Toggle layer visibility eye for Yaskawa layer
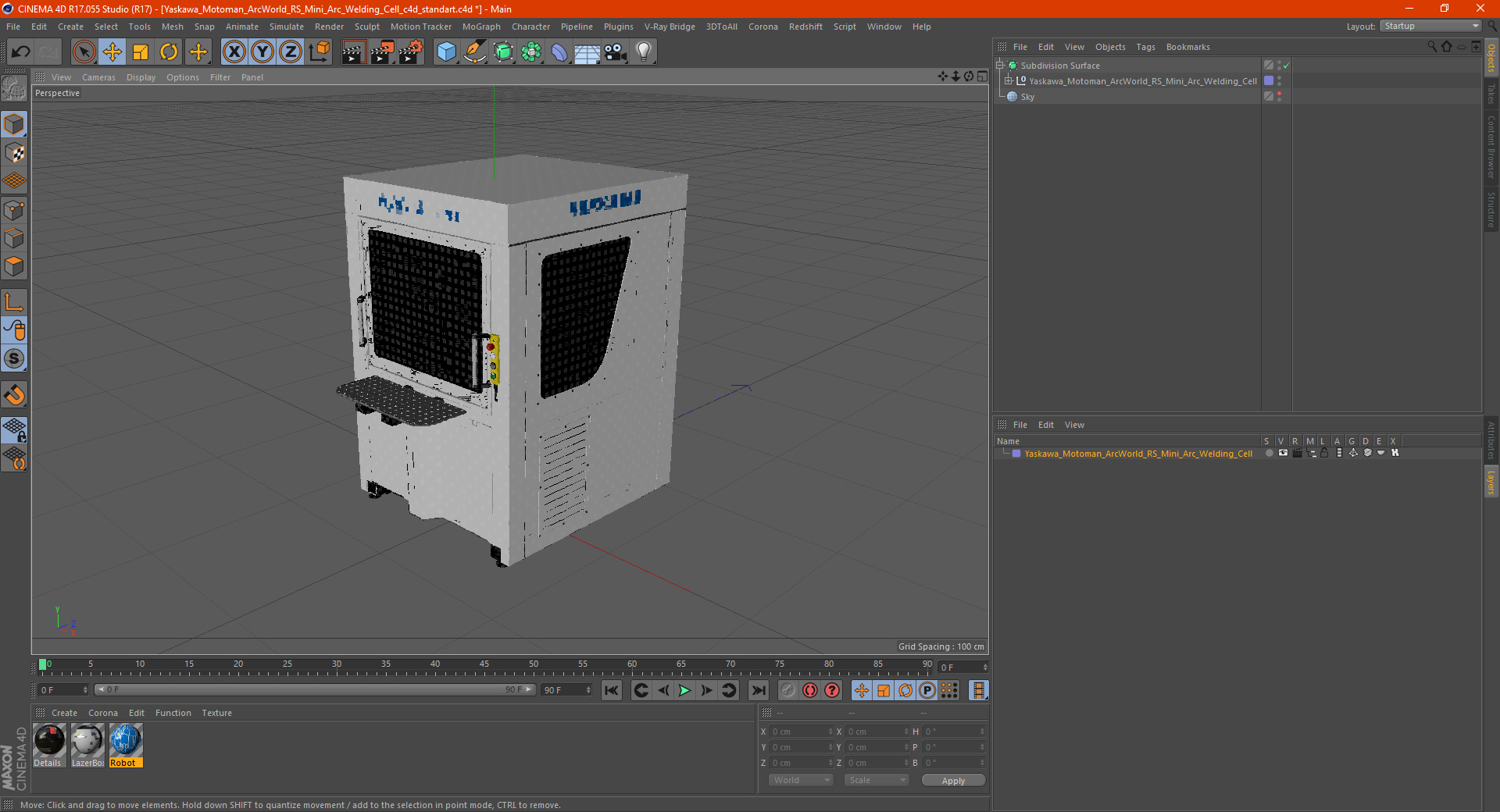This screenshot has width=1500, height=812. tap(1283, 453)
